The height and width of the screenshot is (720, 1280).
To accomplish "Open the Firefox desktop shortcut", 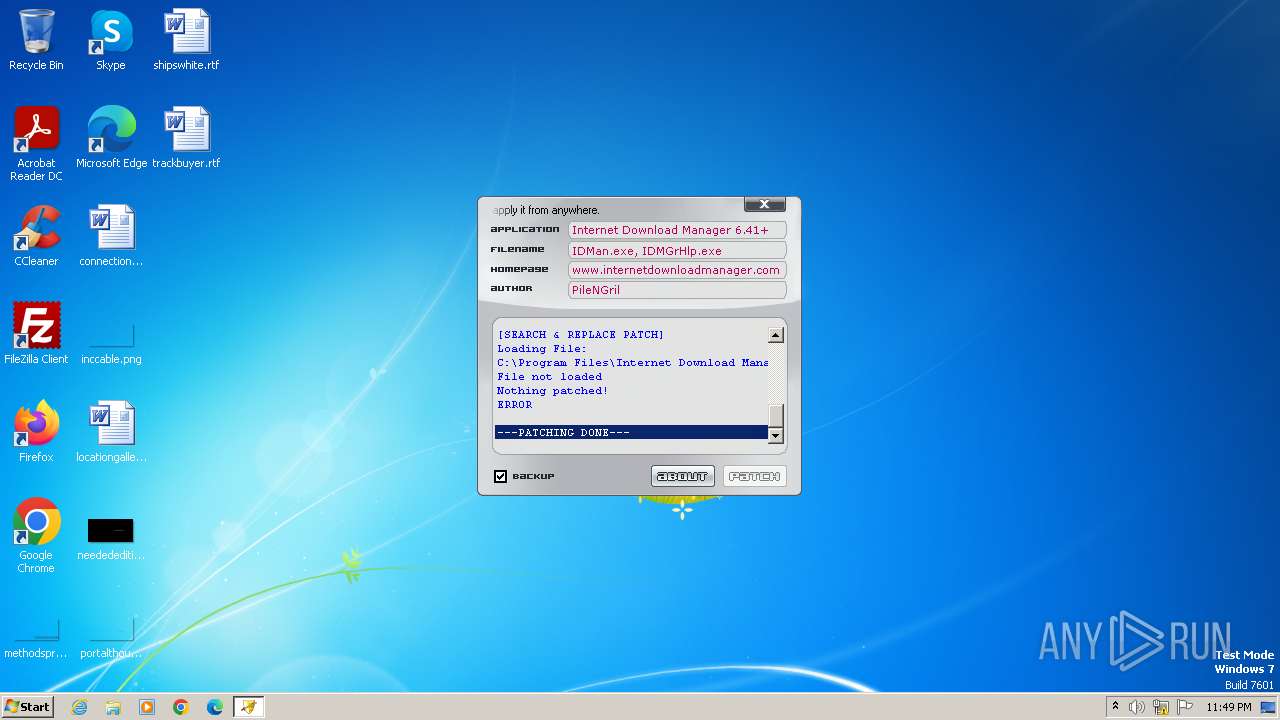I will [x=36, y=432].
